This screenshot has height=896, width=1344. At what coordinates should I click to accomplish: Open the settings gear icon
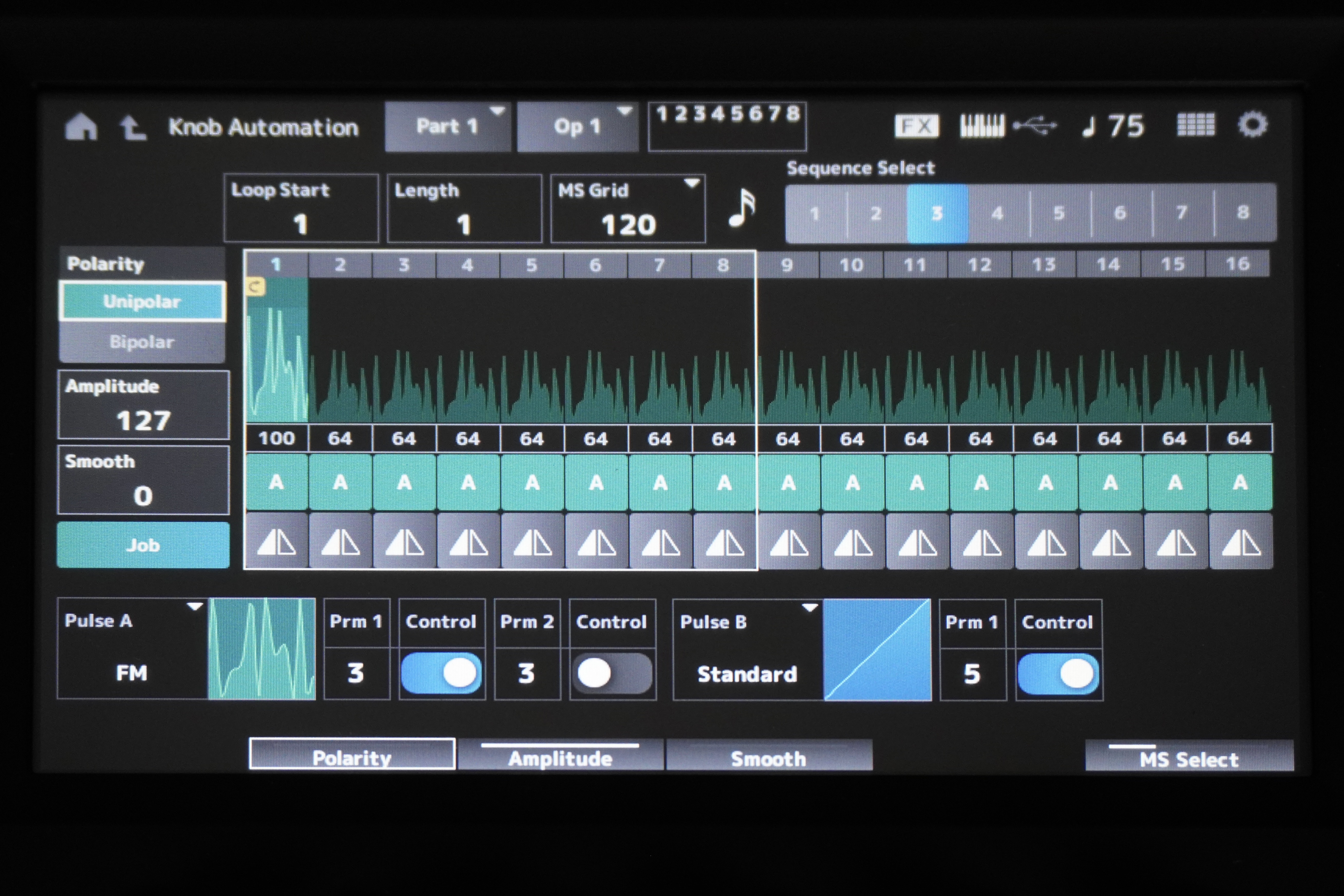(1252, 125)
